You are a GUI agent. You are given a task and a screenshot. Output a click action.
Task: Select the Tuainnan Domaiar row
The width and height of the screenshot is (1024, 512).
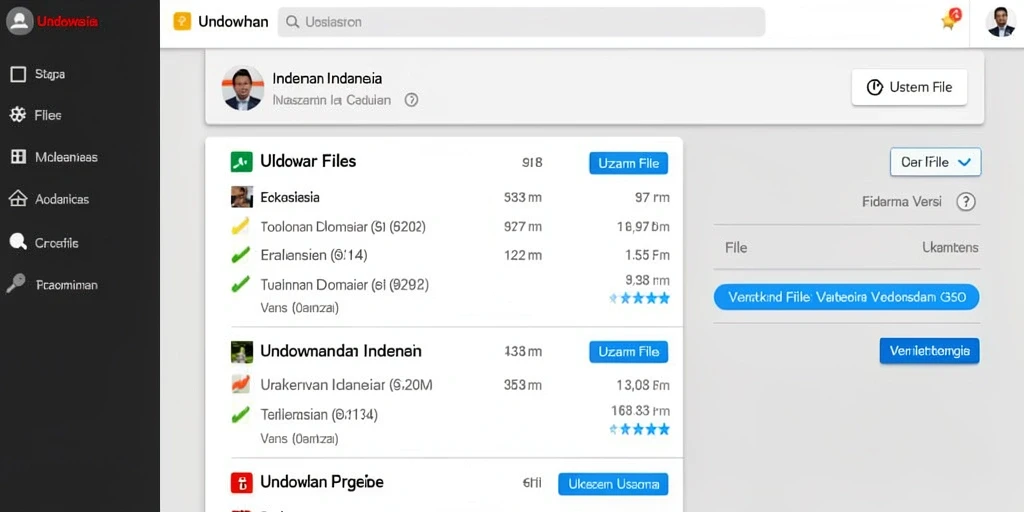pos(451,284)
